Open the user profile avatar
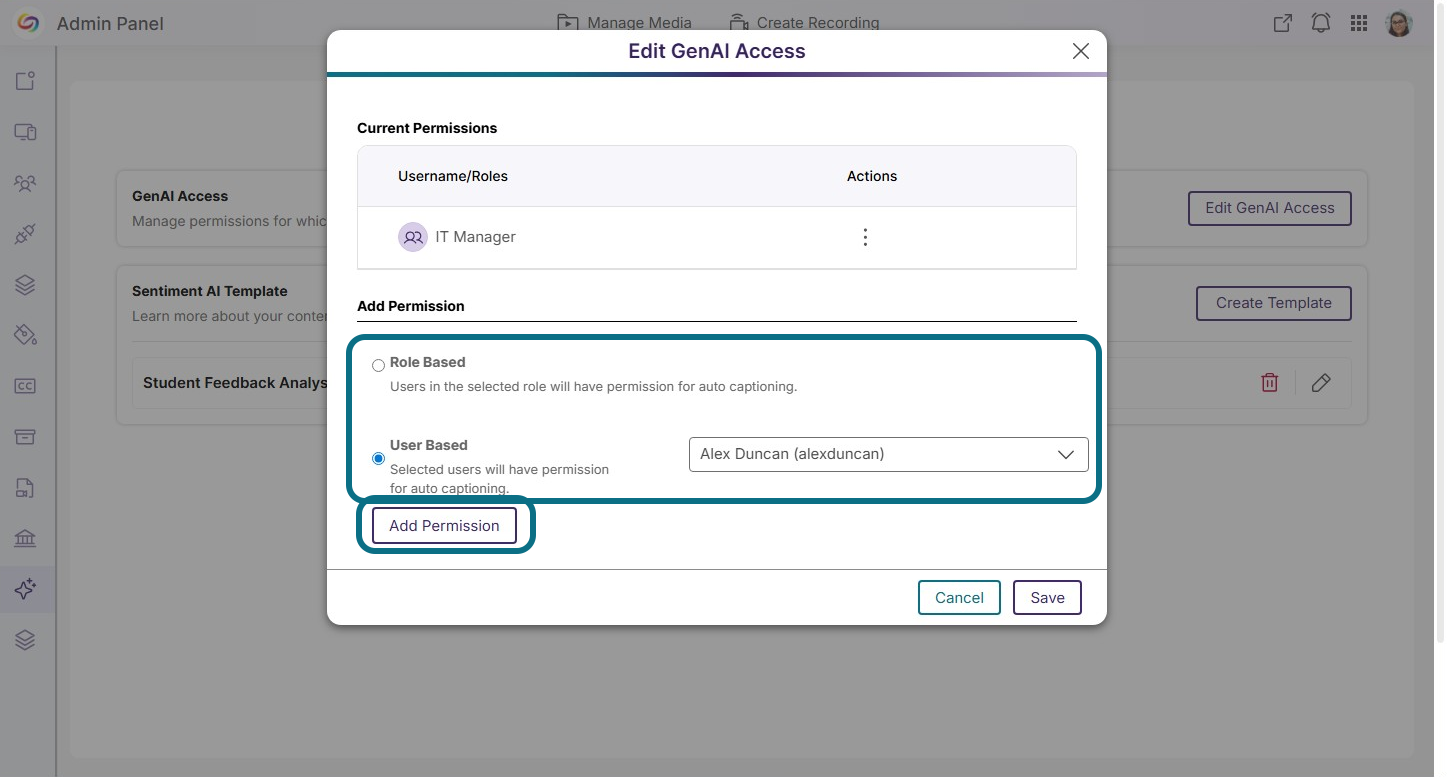Viewport: 1447px width, 777px height. 1399,23
